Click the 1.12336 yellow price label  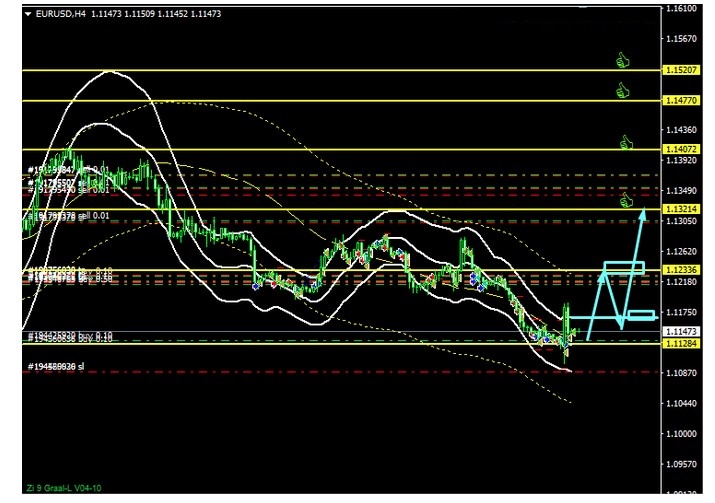(x=678, y=270)
